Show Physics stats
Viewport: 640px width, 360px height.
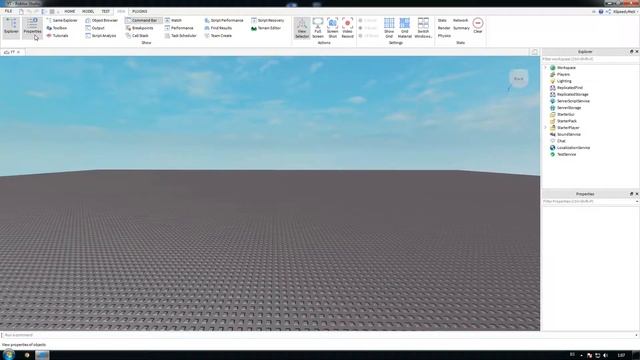click(x=444, y=36)
